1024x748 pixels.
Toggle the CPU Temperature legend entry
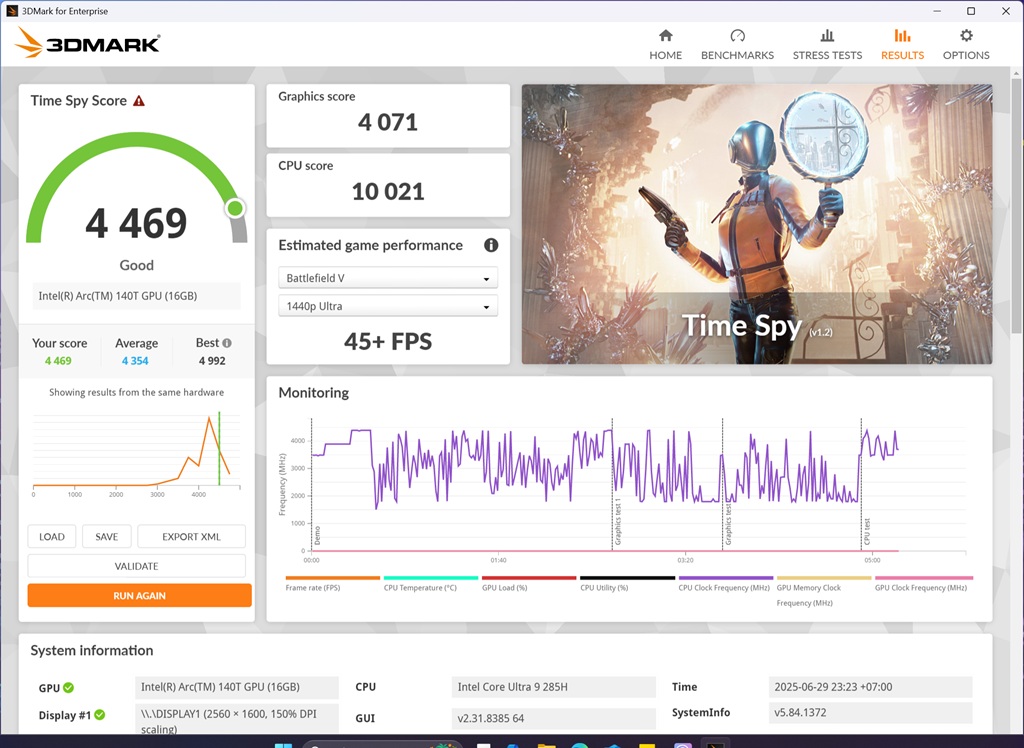(430, 583)
